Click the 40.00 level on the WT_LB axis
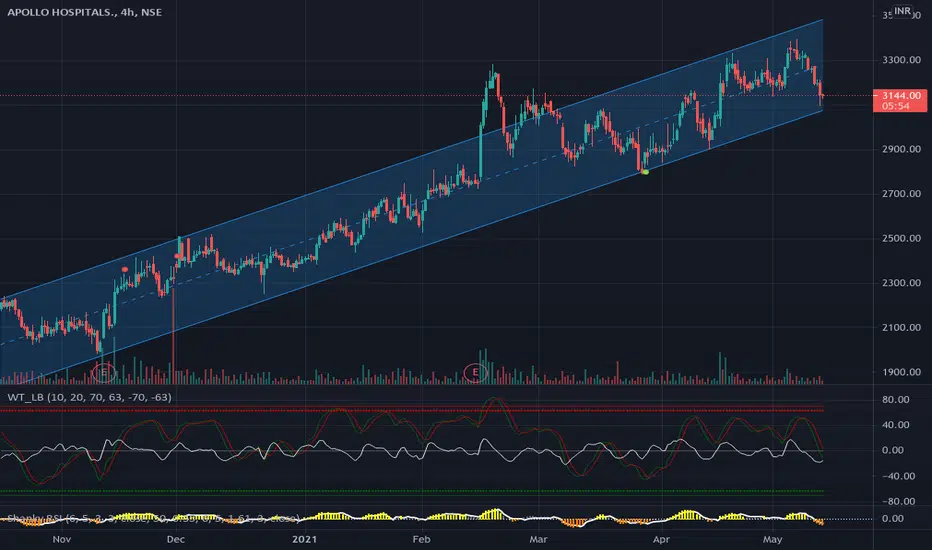This screenshot has height=550, width=932. pyautogui.click(x=896, y=425)
